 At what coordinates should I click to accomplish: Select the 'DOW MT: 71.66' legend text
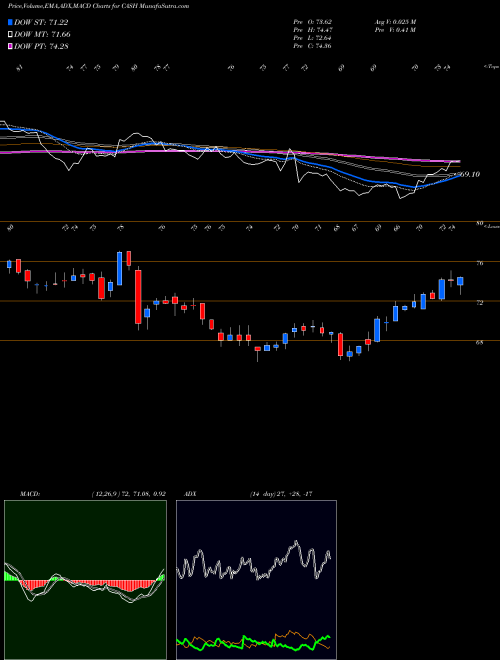[x=42, y=35]
